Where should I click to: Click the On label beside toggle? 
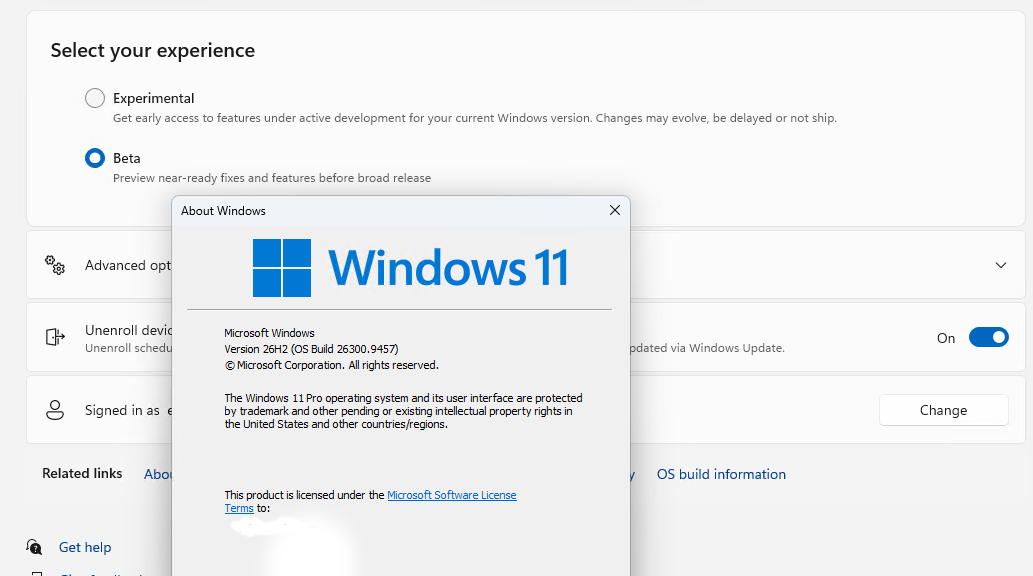click(x=946, y=338)
